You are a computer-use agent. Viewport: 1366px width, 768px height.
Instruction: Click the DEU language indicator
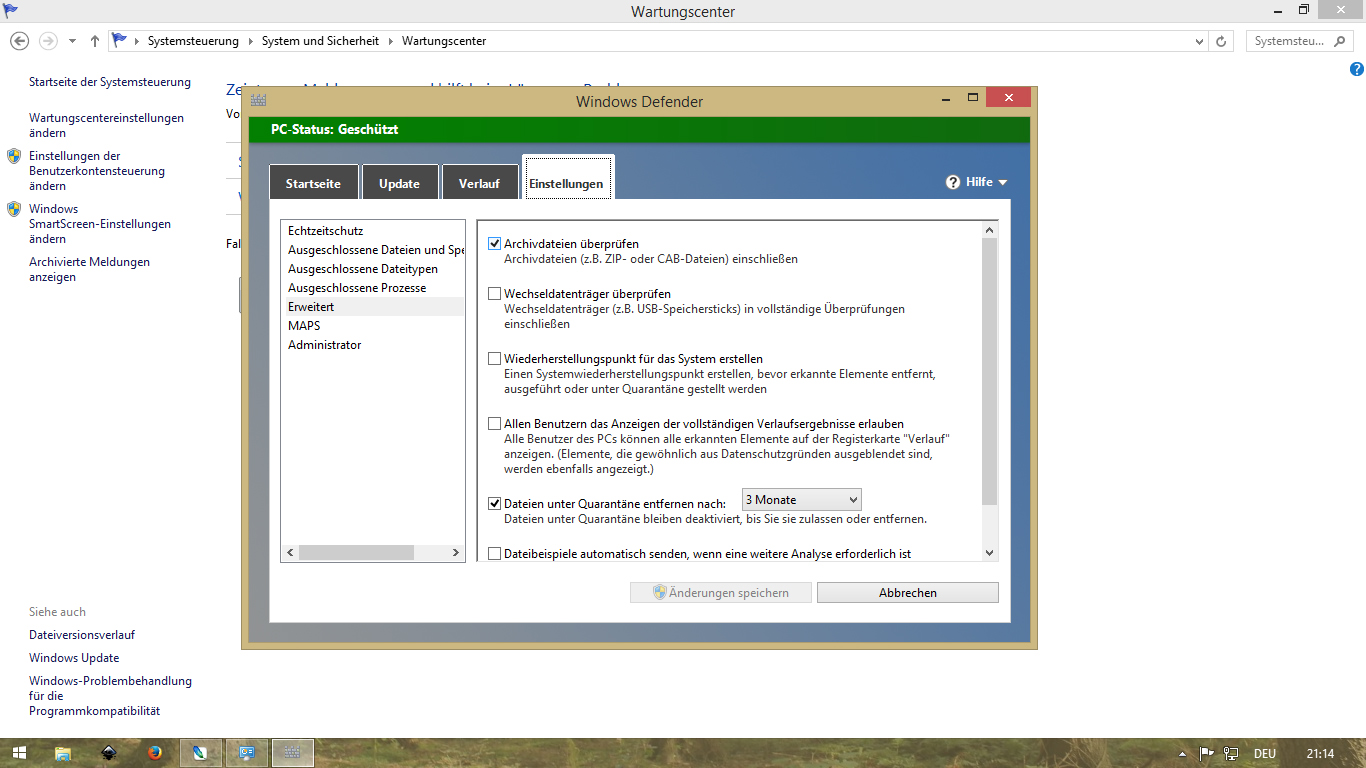click(1264, 753)
